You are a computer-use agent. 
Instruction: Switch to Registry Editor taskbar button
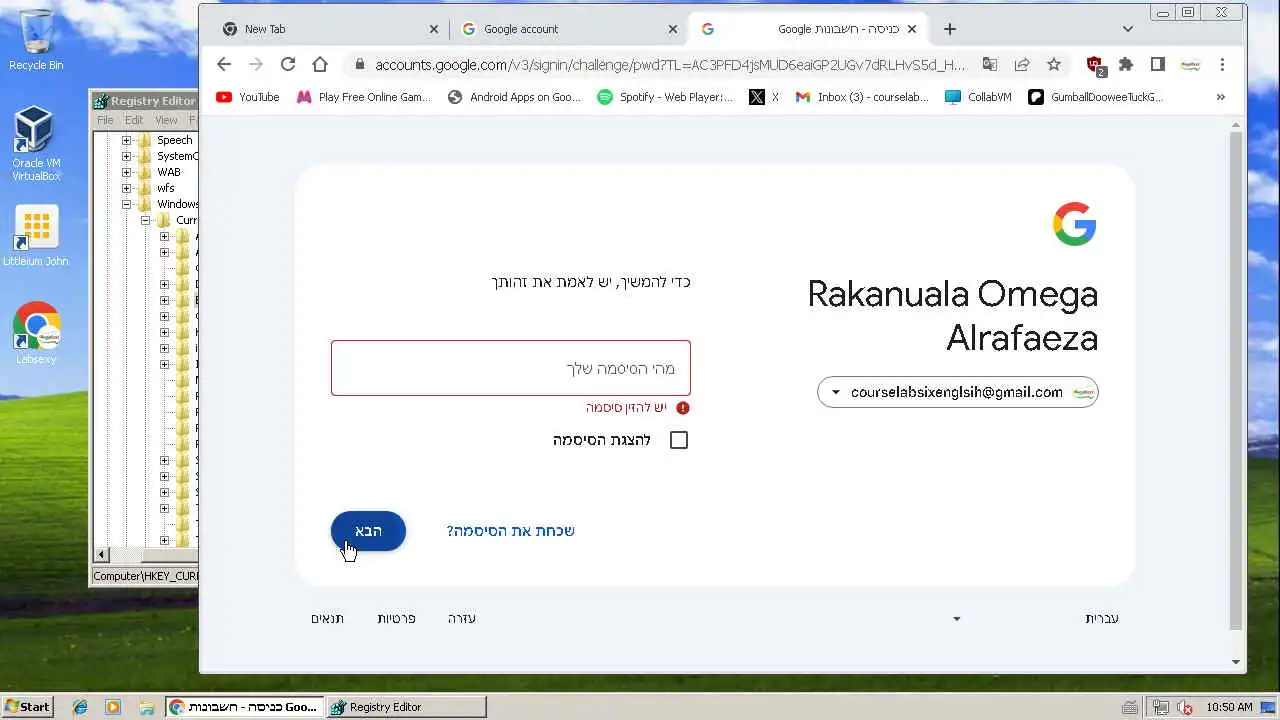(406, 707)
